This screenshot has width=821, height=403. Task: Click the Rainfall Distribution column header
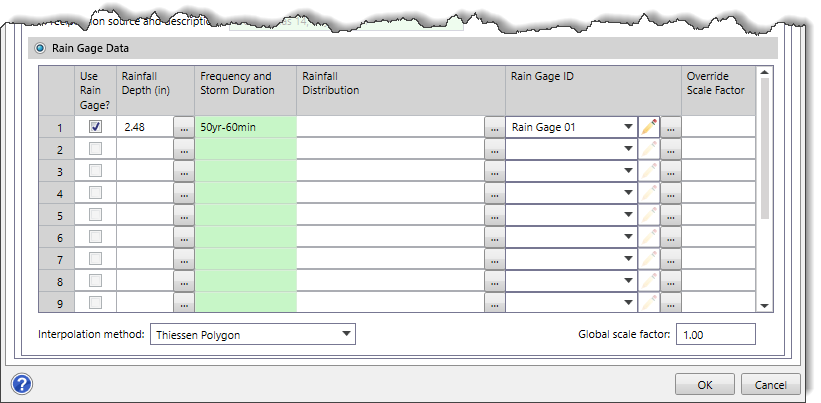click(x=400, y=83)
